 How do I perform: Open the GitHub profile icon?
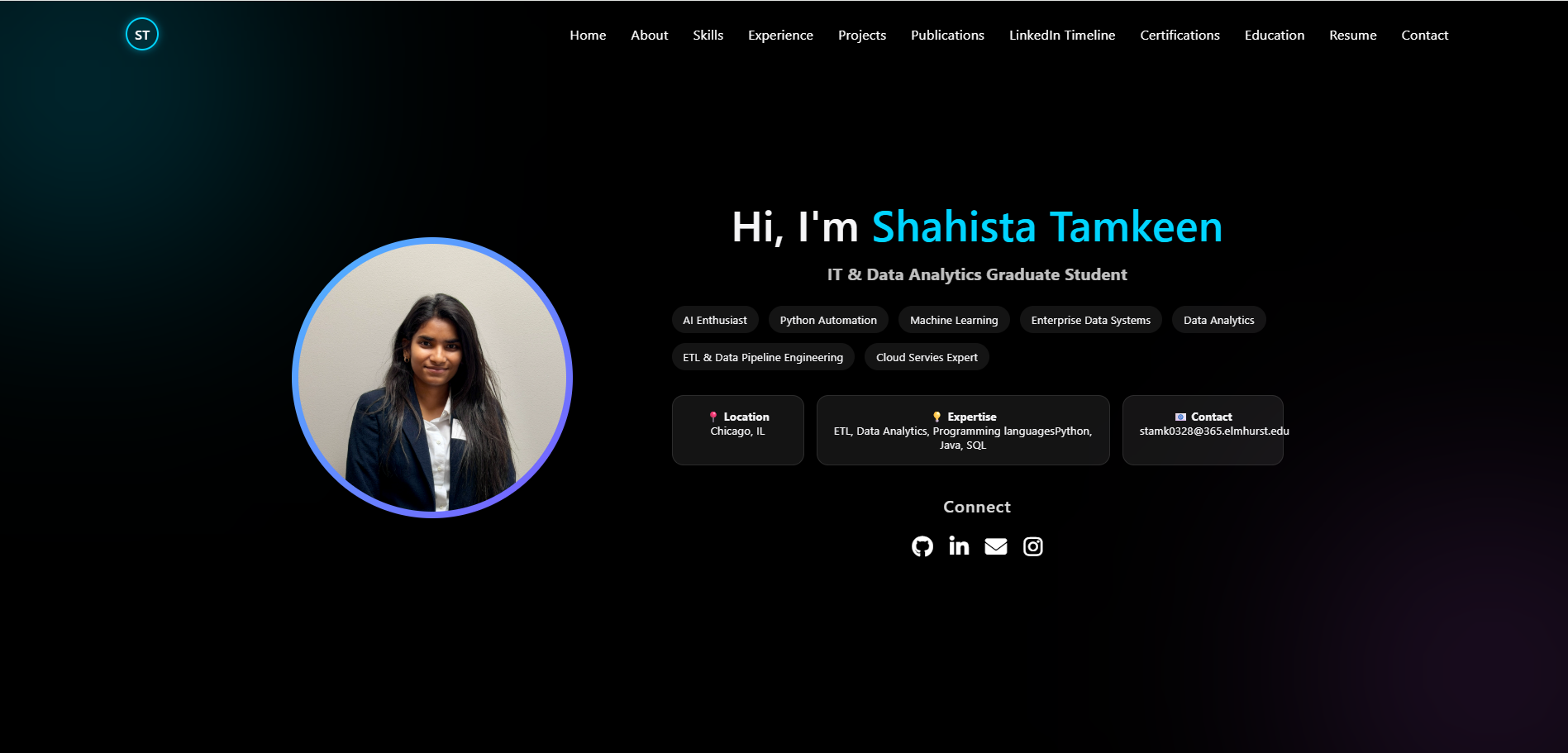pos(922,546)
